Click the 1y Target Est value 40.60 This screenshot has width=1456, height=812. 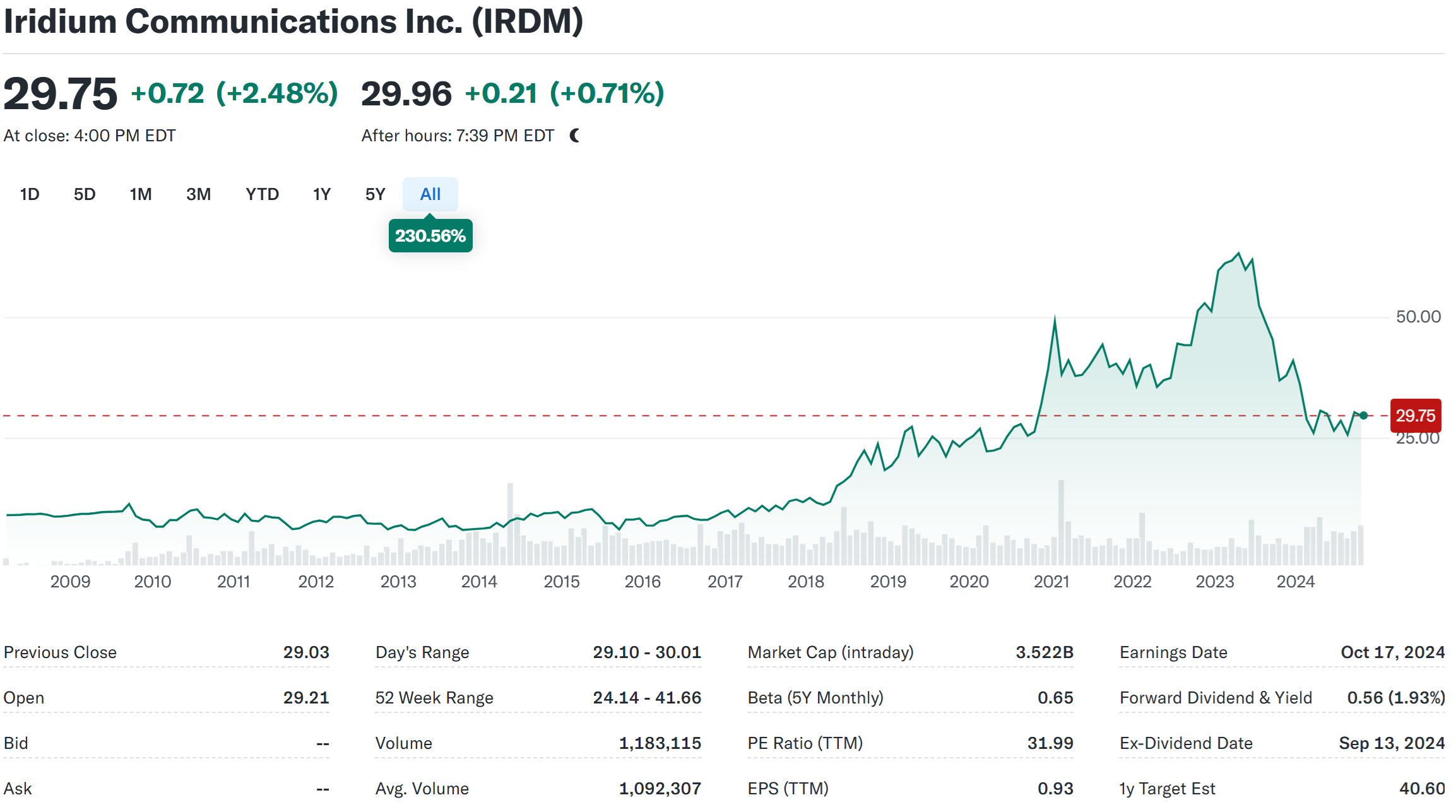click(1422, 789)
